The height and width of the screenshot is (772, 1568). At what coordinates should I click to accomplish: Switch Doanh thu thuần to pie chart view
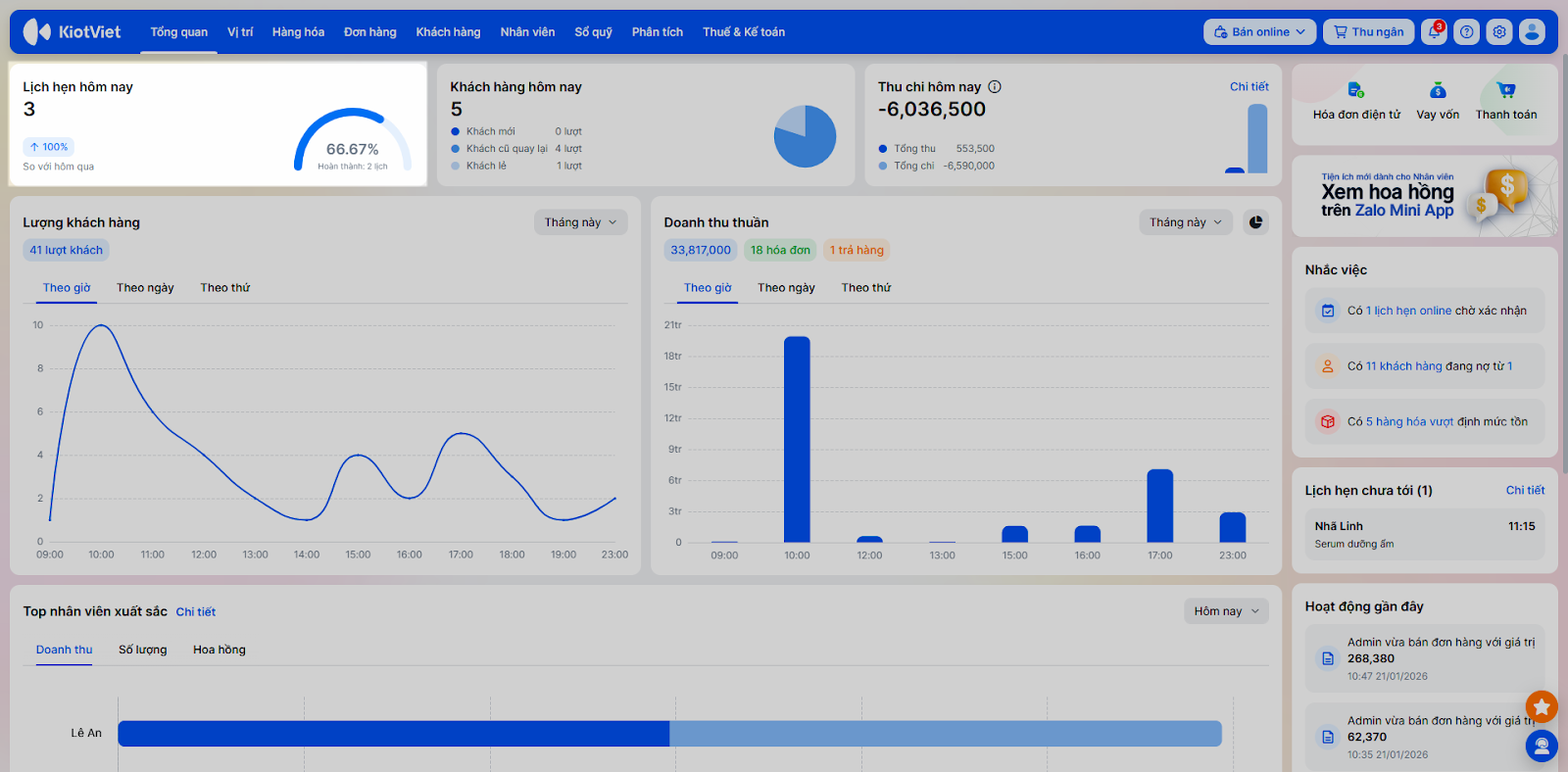1255,222
